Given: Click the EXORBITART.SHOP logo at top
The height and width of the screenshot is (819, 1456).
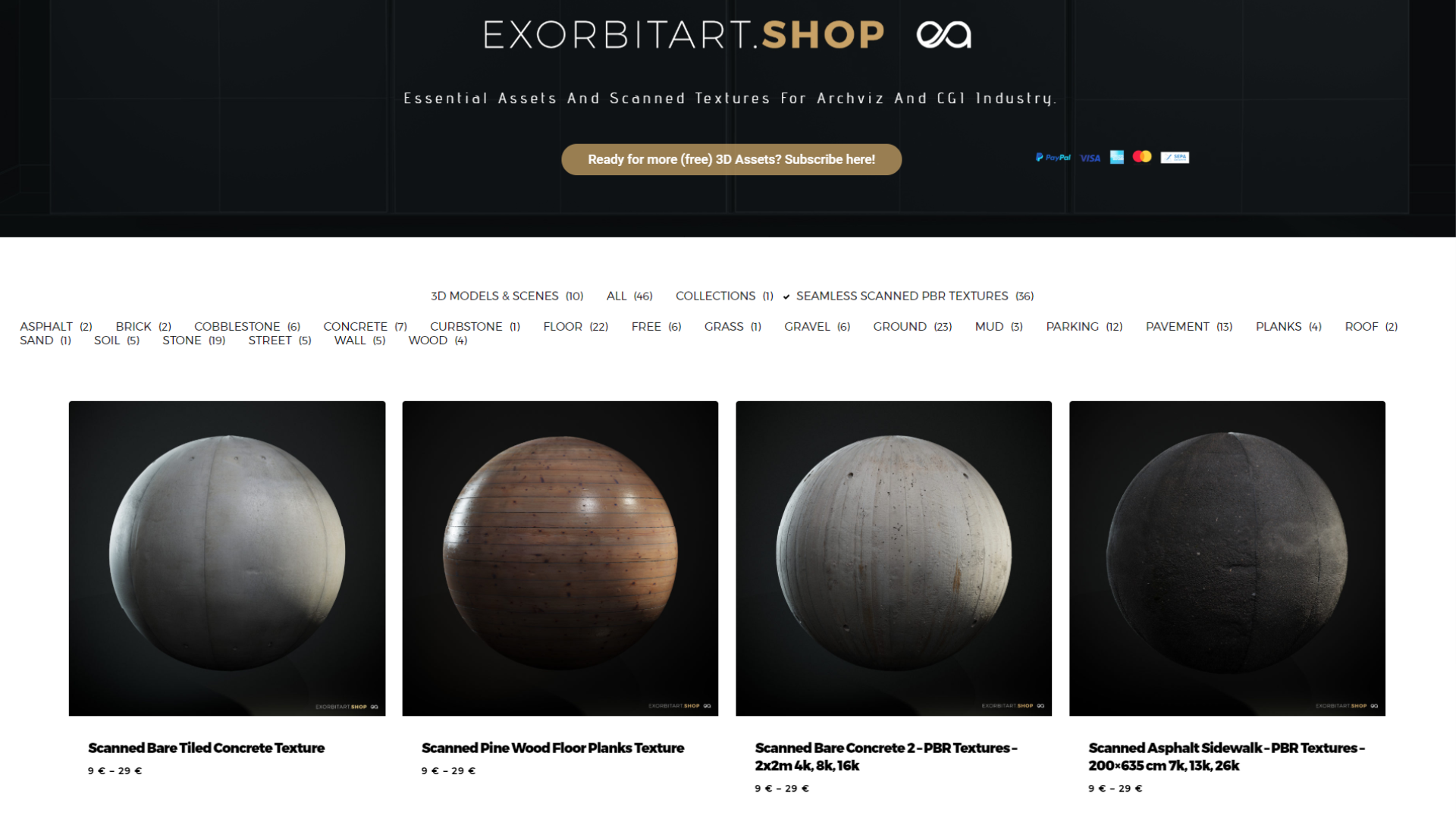Looking at the screenshot, I should coord(684,35).
